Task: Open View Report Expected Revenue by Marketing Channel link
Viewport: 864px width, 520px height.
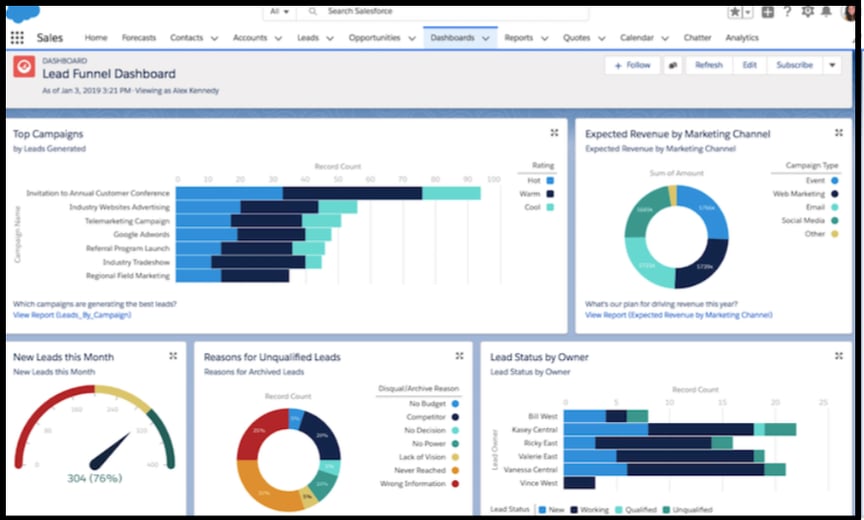Action: [678, 315]
